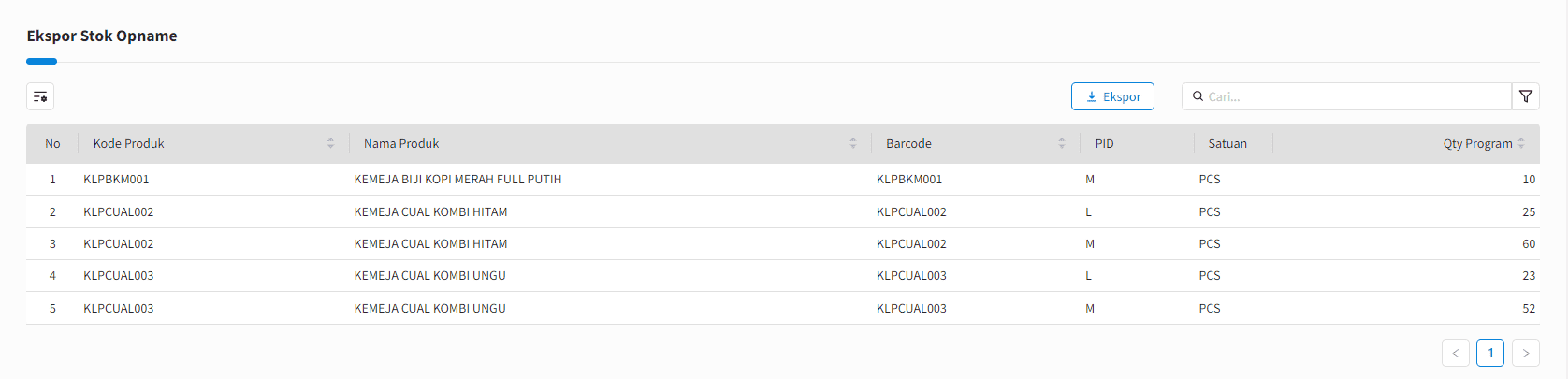Sort by Kode Produk arrows
1568x379 pixels.
(x=330, y=143)
